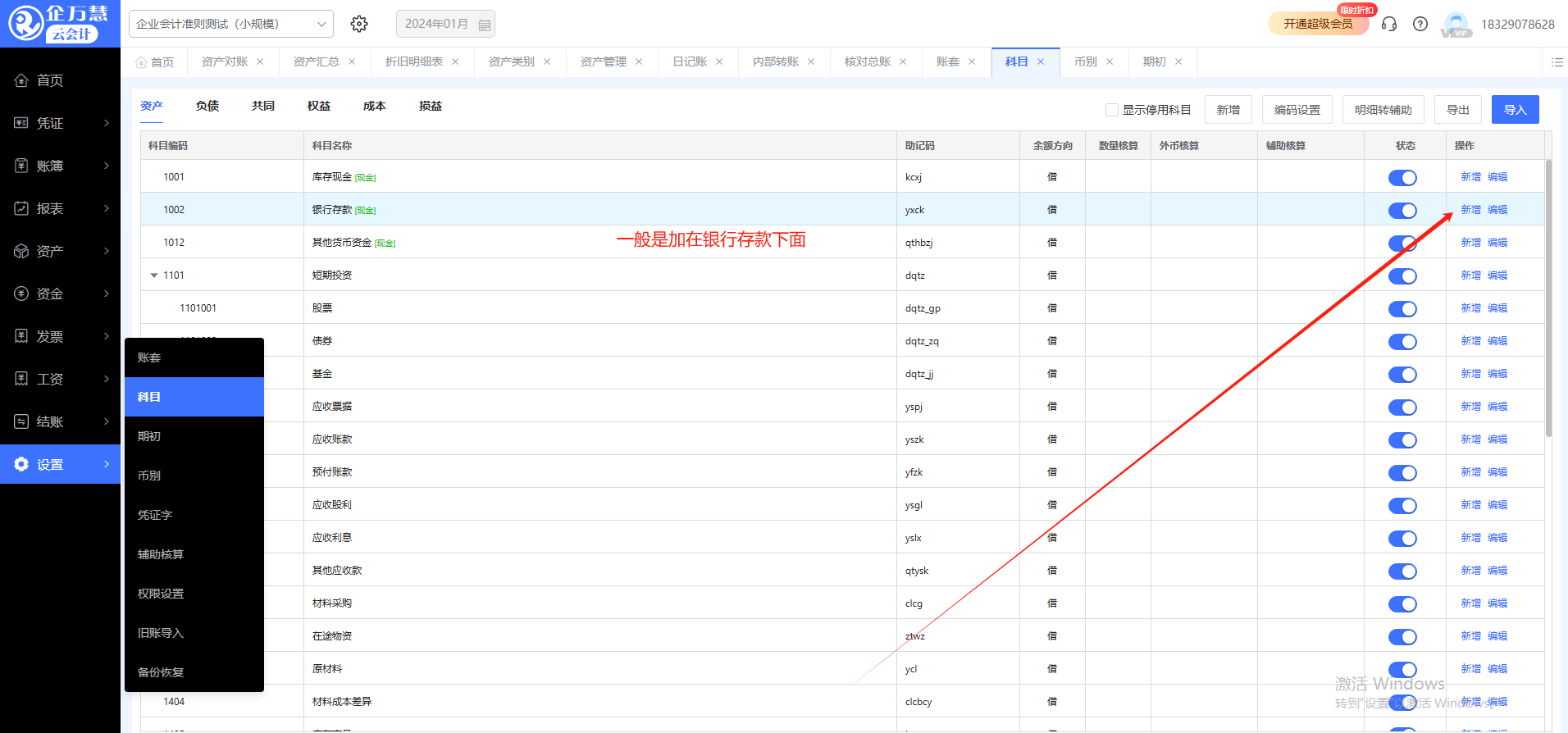Click the vertical table scrollbar
1568x733 pixels.
pyautogui.click(x=1548, y=298)
